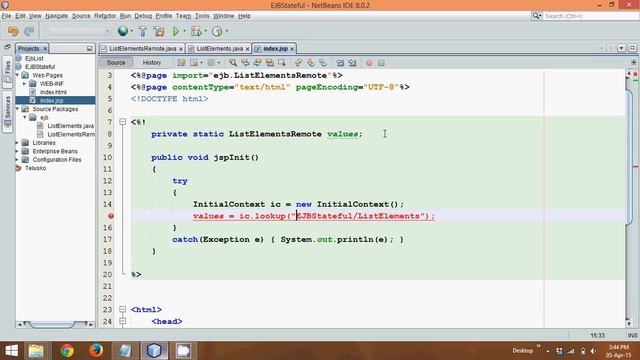Click Previous Bookmark icon
This screenshot has width=640, height=360.
coord(298,63)
